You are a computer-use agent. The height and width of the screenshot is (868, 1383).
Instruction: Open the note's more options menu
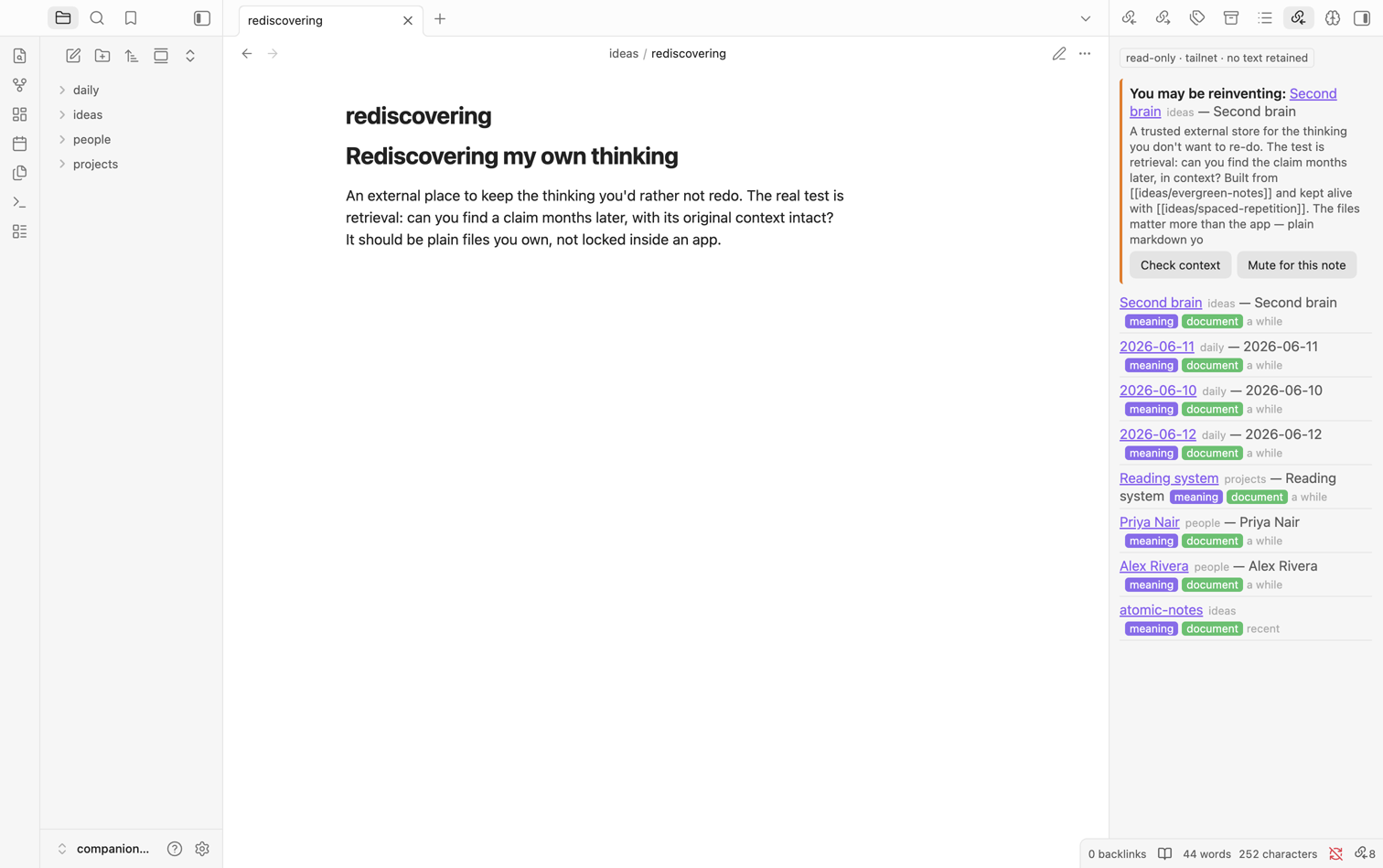1085,54
